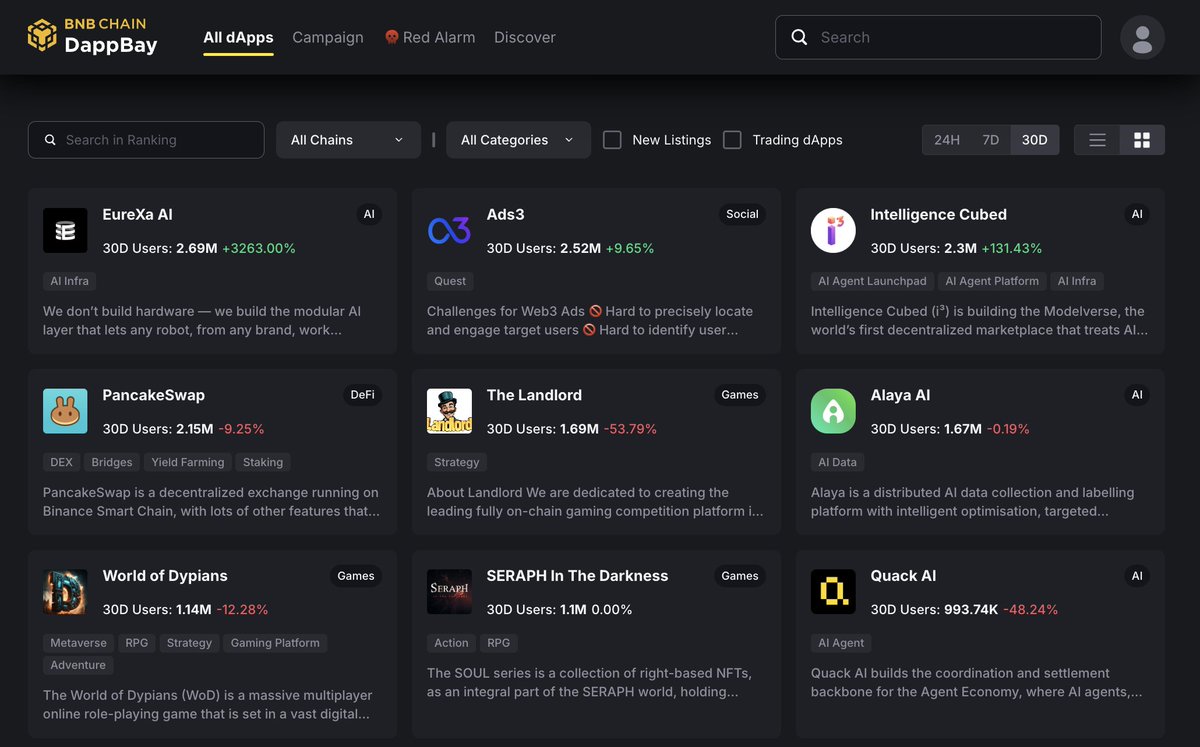Click the Gaming Platform tag

[x=275, y=643]
